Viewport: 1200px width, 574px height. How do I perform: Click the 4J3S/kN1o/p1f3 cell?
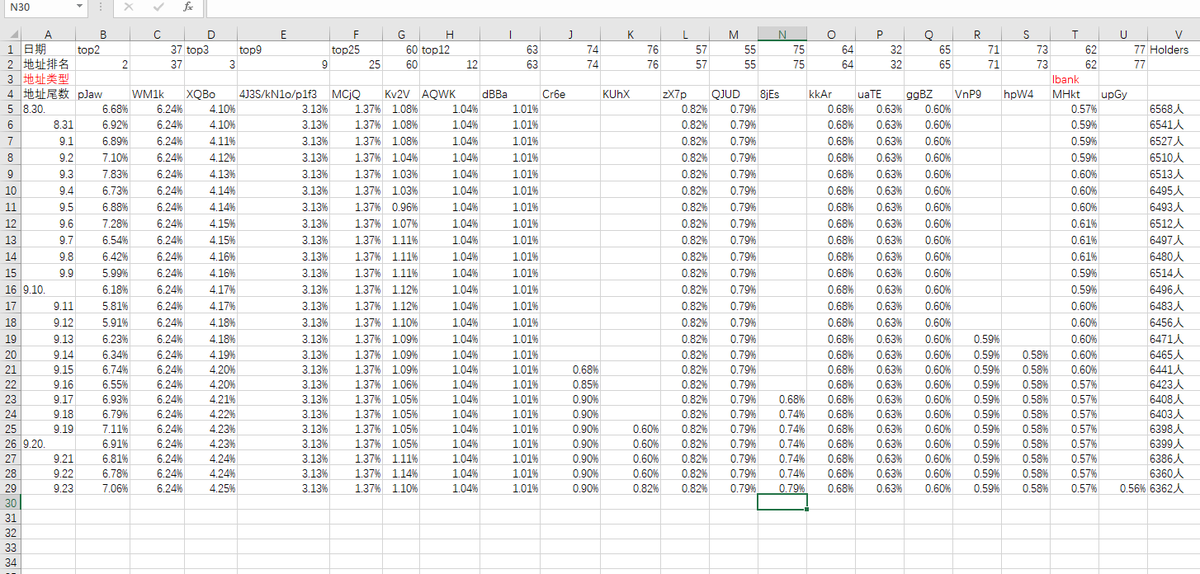point(283,93)
